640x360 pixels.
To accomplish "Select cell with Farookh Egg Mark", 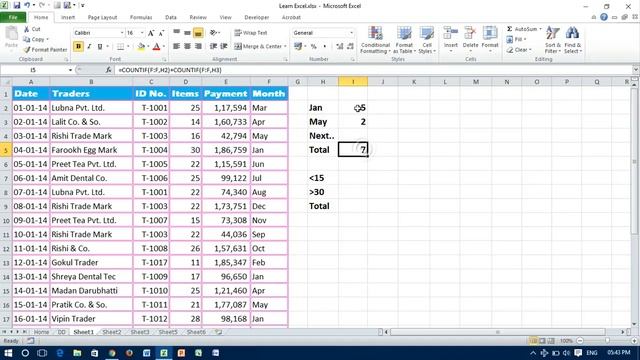I will coord(91,150).
